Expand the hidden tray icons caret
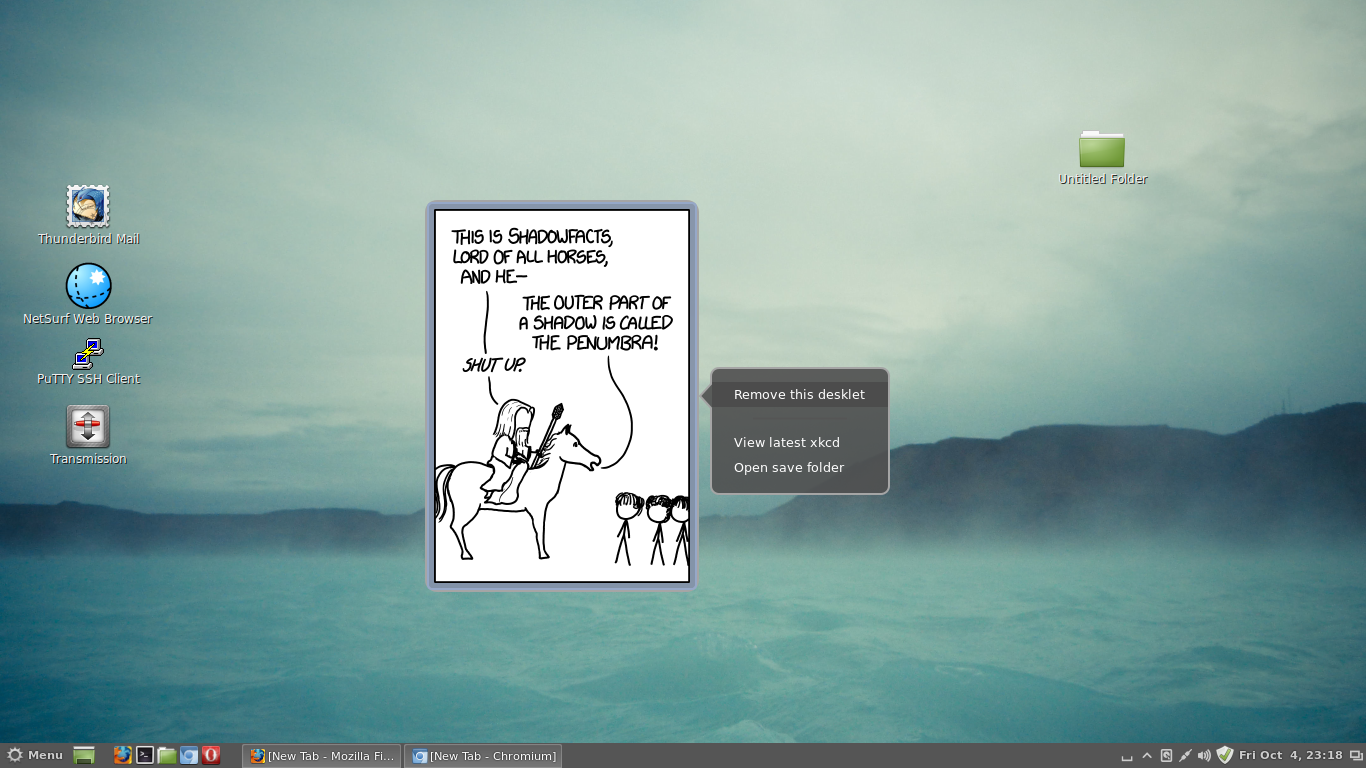This screenshot has width=1366, height=768. [x=1147, y=756]
